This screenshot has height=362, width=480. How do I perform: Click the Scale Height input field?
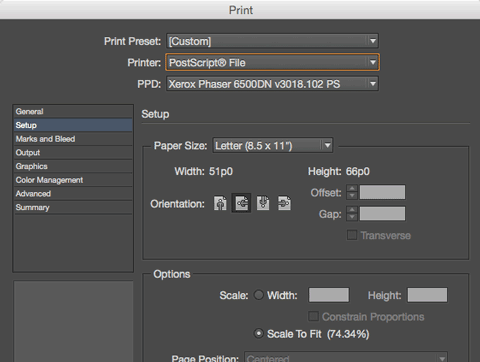(427, 295)
